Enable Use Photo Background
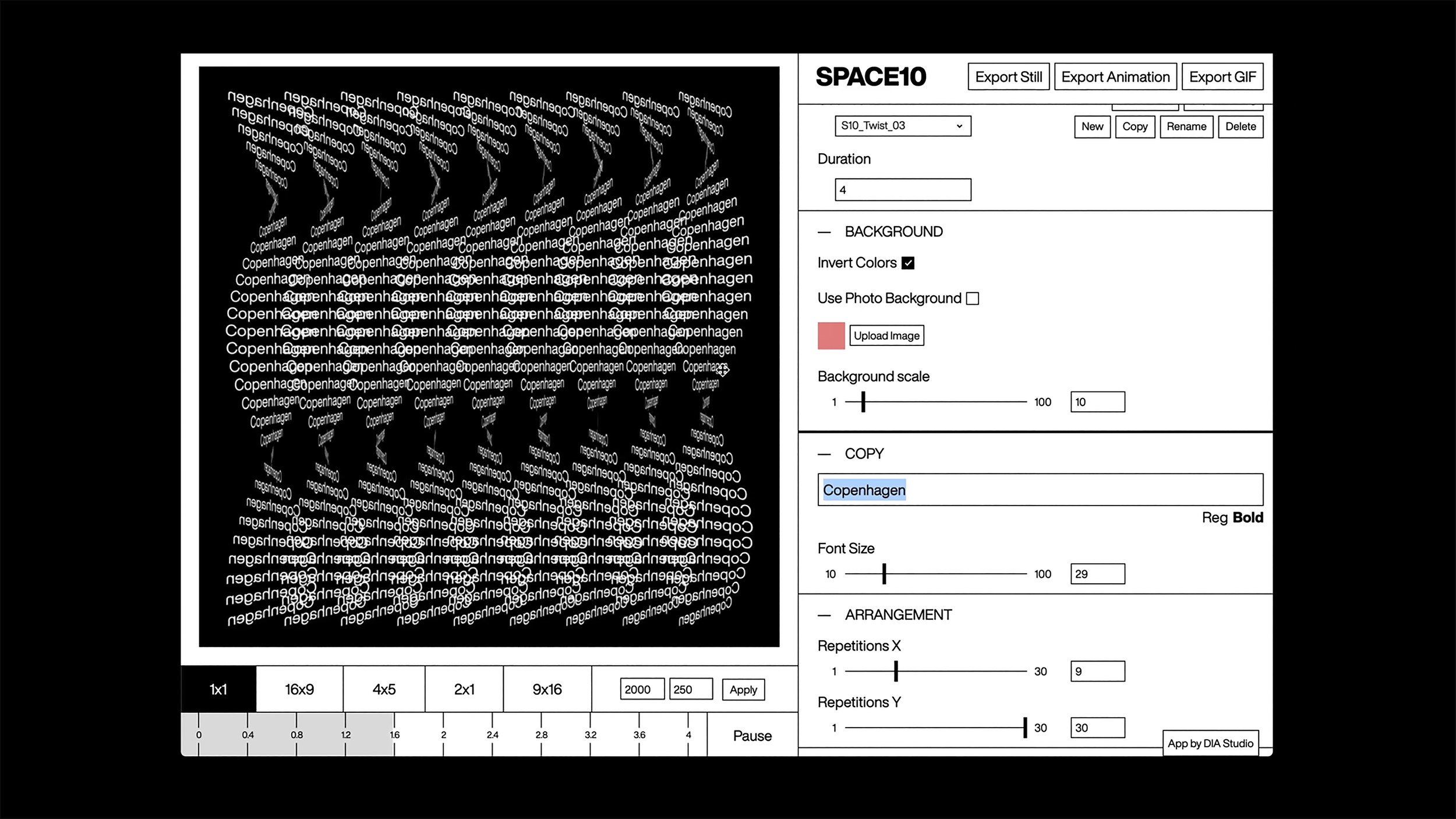This screenshot has height=819, width=1456. (973, 298)
